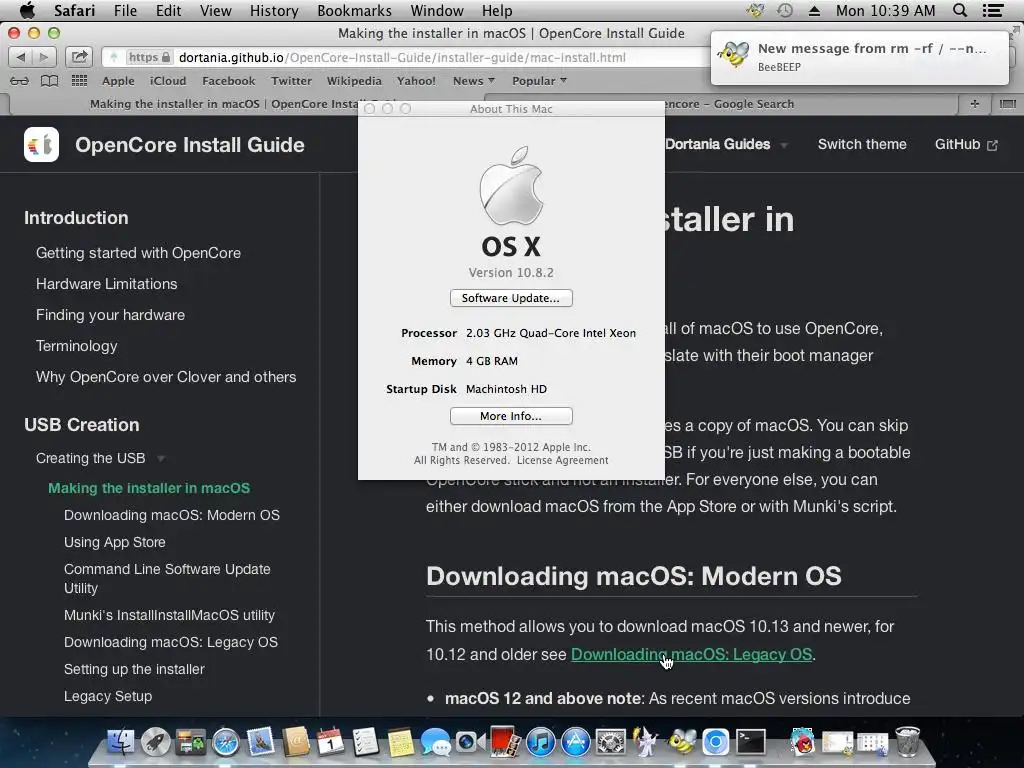Viewport: 1024px width, 768px height.
Task: Open the Dortania Guides dropdown
Action: tap(726, 144)
